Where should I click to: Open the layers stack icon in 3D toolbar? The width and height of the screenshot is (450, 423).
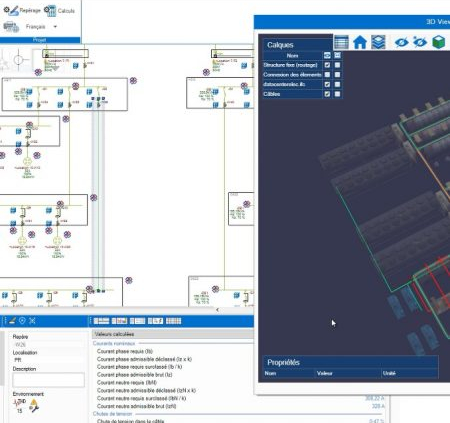[x=378, y=42]
